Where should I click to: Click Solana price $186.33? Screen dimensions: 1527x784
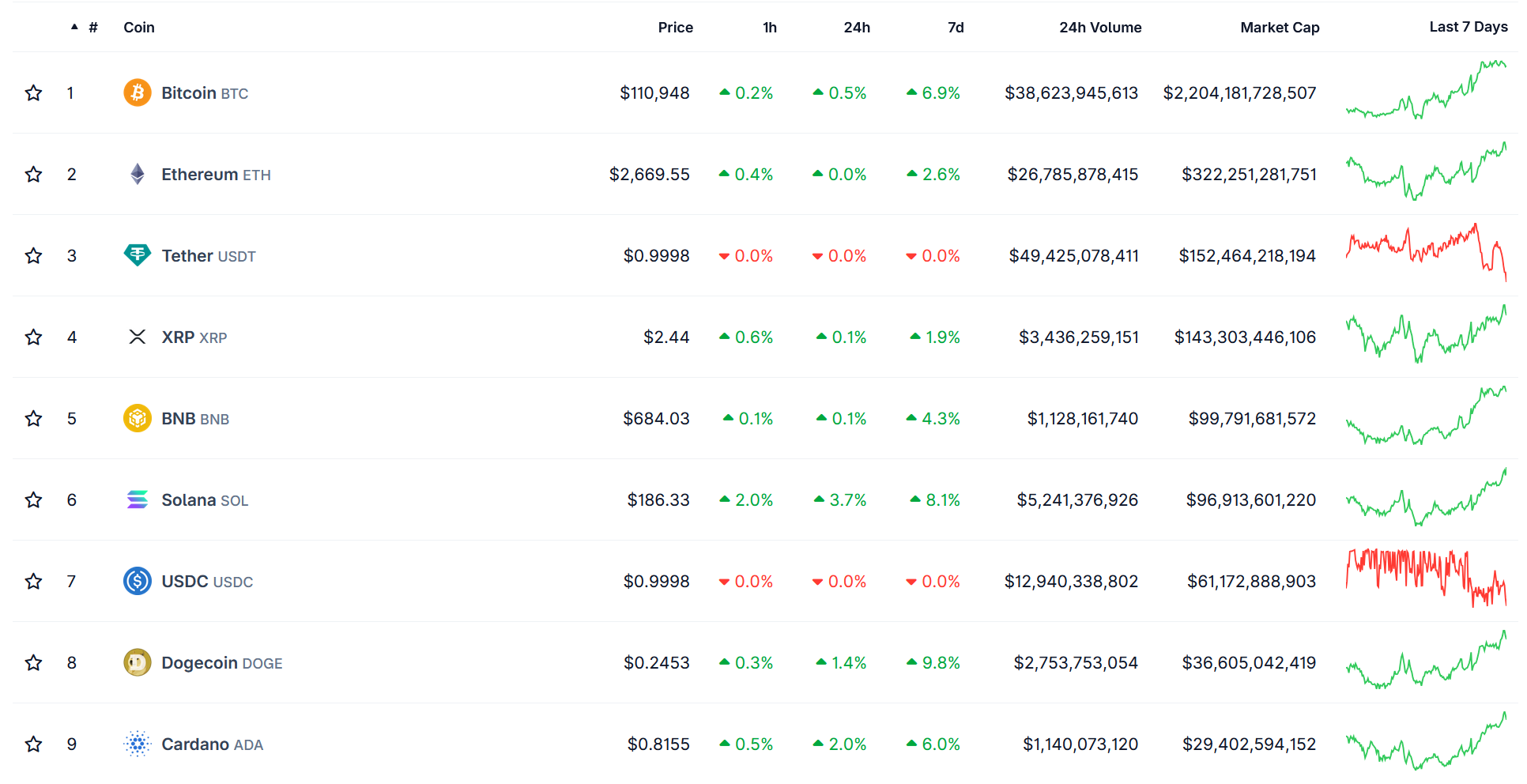tap(658, 500)
